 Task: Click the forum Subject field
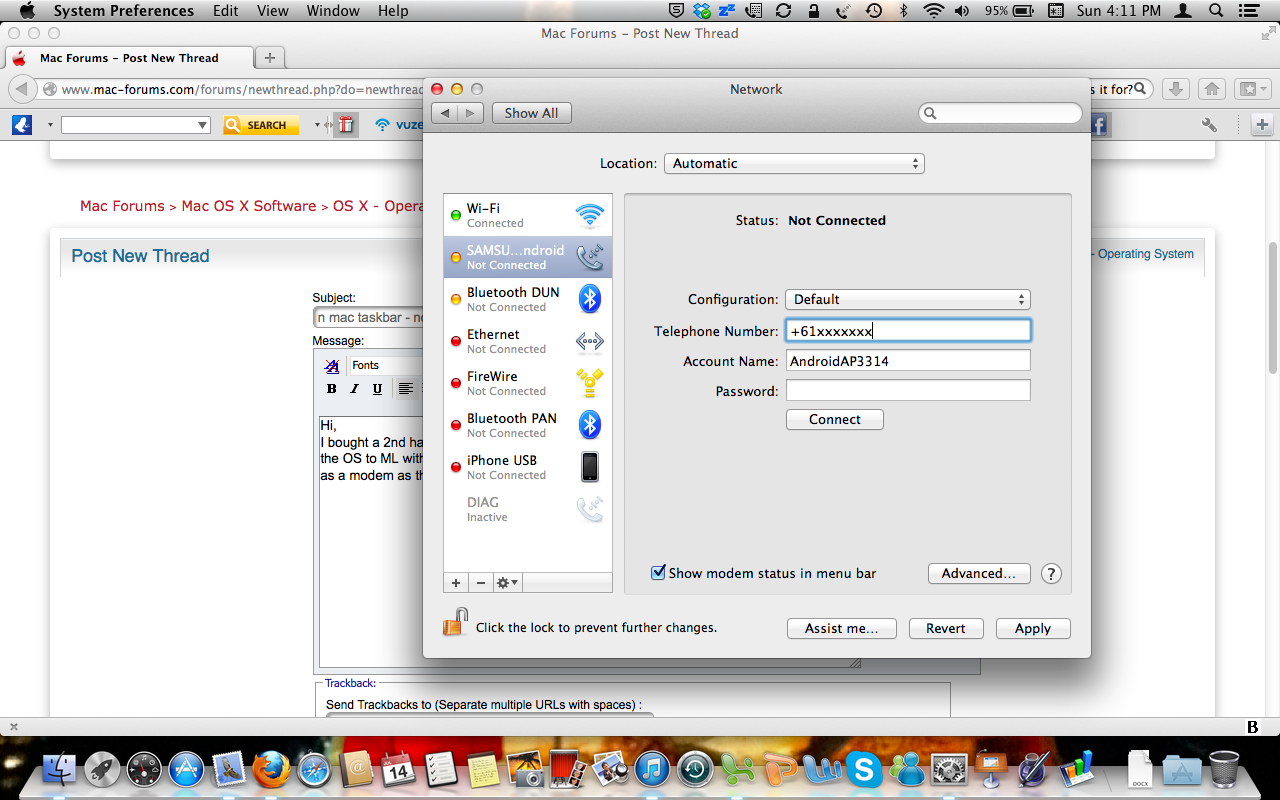click(x=368, y=317)
